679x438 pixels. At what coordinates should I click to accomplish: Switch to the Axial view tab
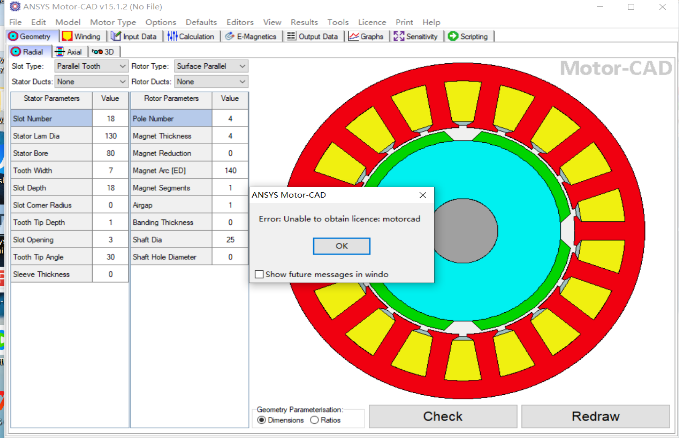click(68, 51)
